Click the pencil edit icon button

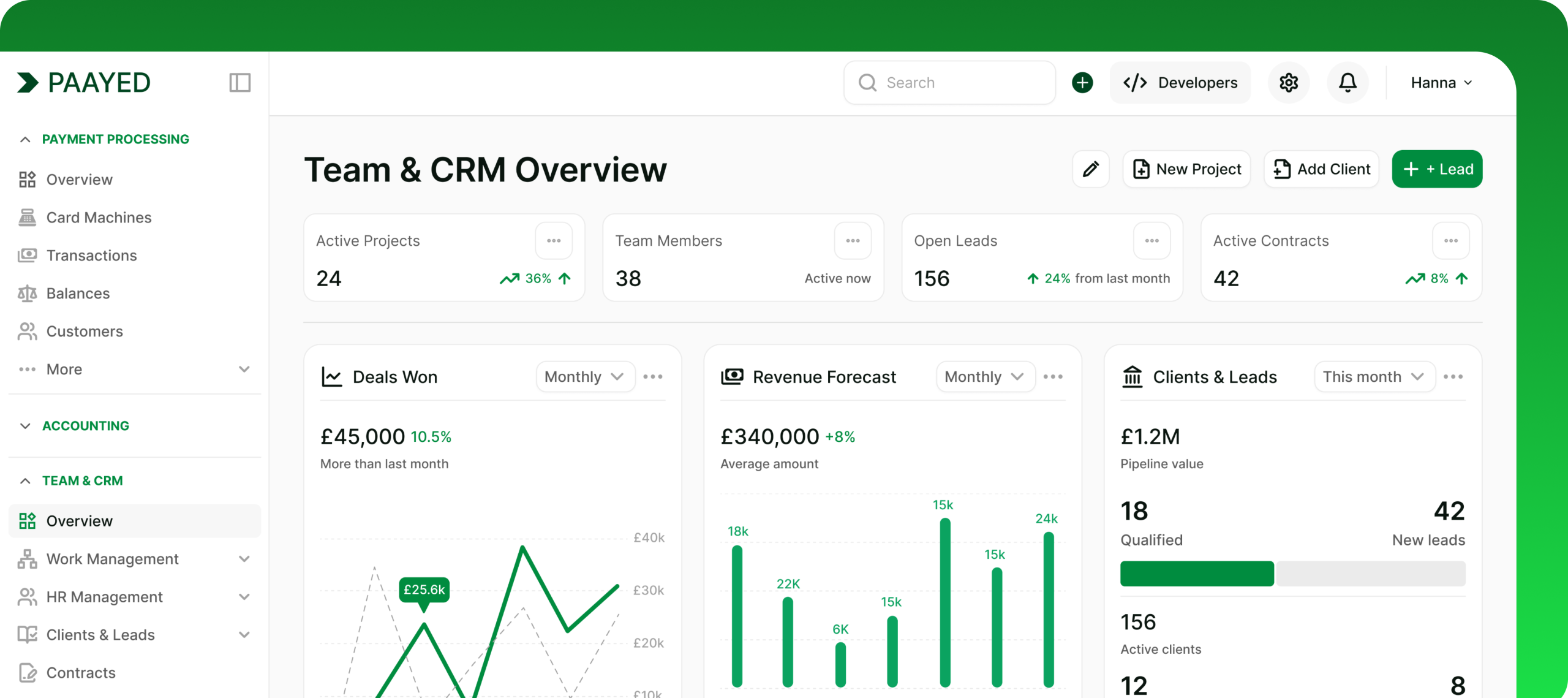click(x=1091, y=169)
